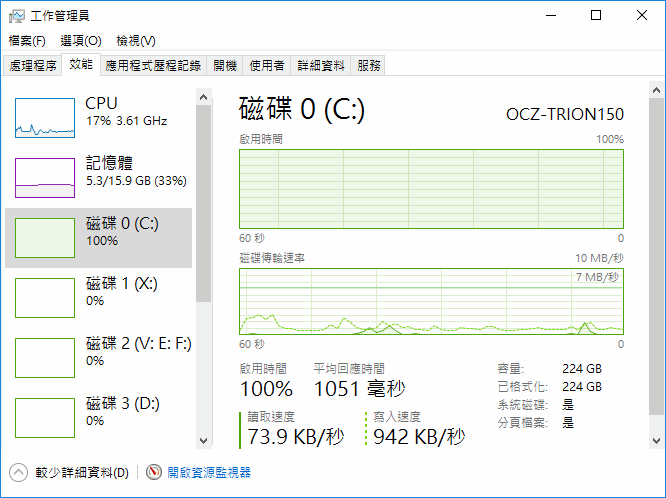
Task: Select 磁碟 0 (C:) in sidebar
Action: pos(98,238)
